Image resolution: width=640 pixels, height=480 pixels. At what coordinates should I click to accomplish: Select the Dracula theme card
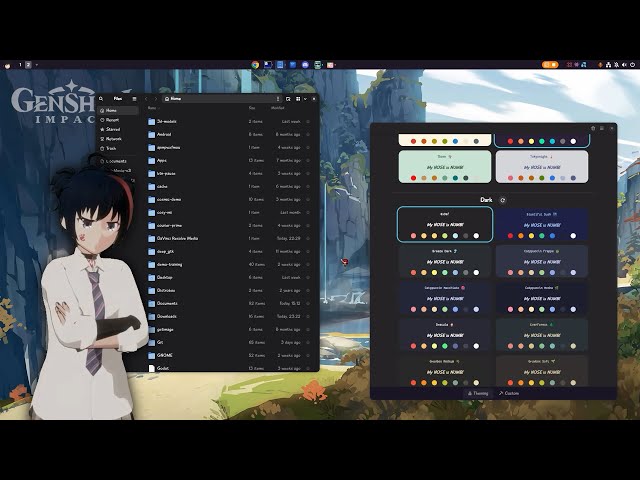tap(445, 335)
